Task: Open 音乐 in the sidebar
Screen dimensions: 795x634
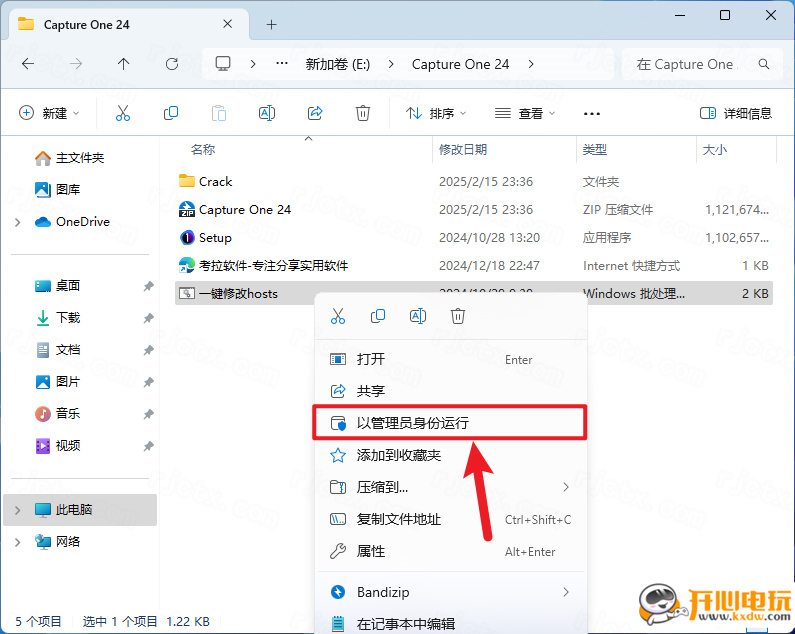Action: point(57,414)
